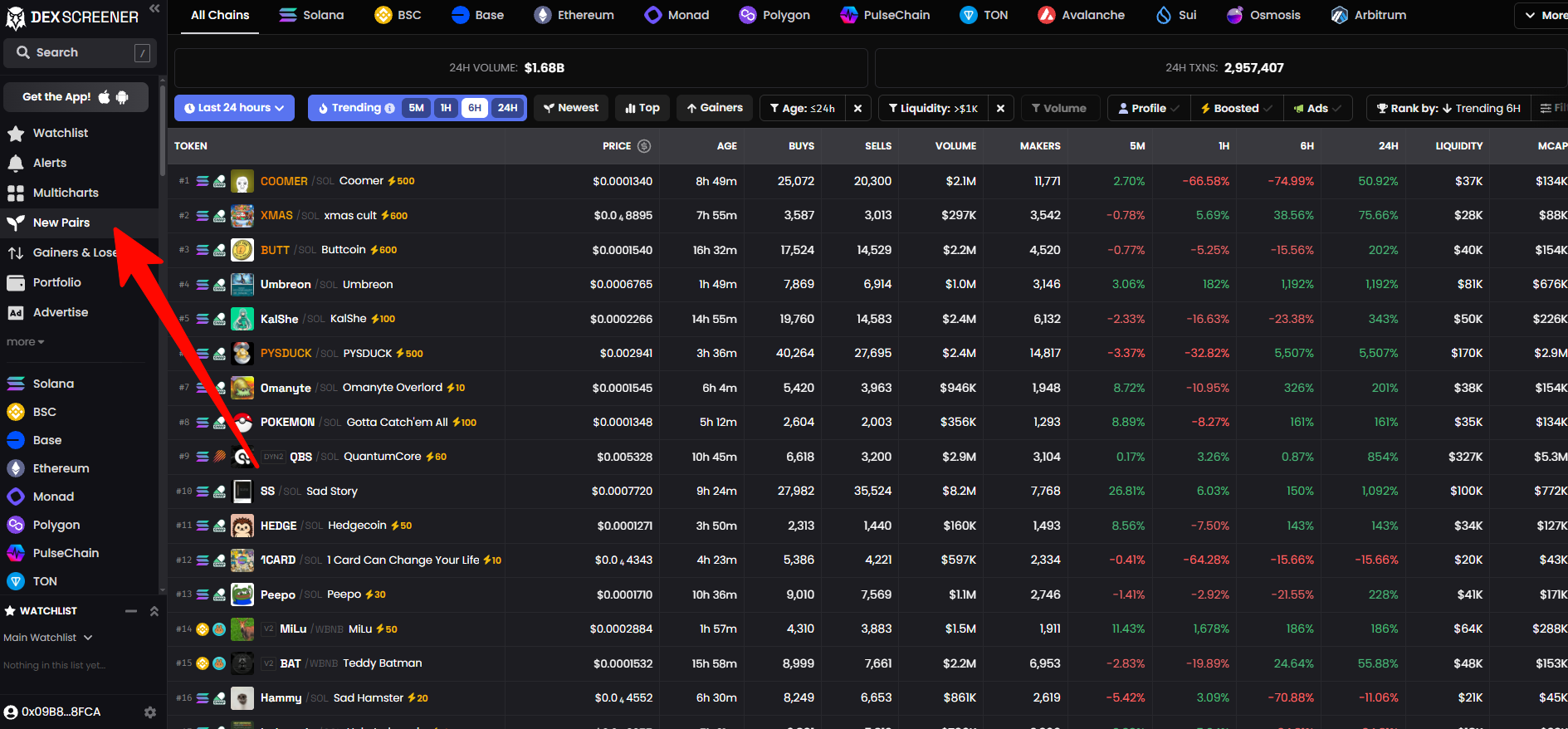This screenshot has width=1568, height=729.
Task: Open settings via the gear icon
Action: (x=150, y=712)
